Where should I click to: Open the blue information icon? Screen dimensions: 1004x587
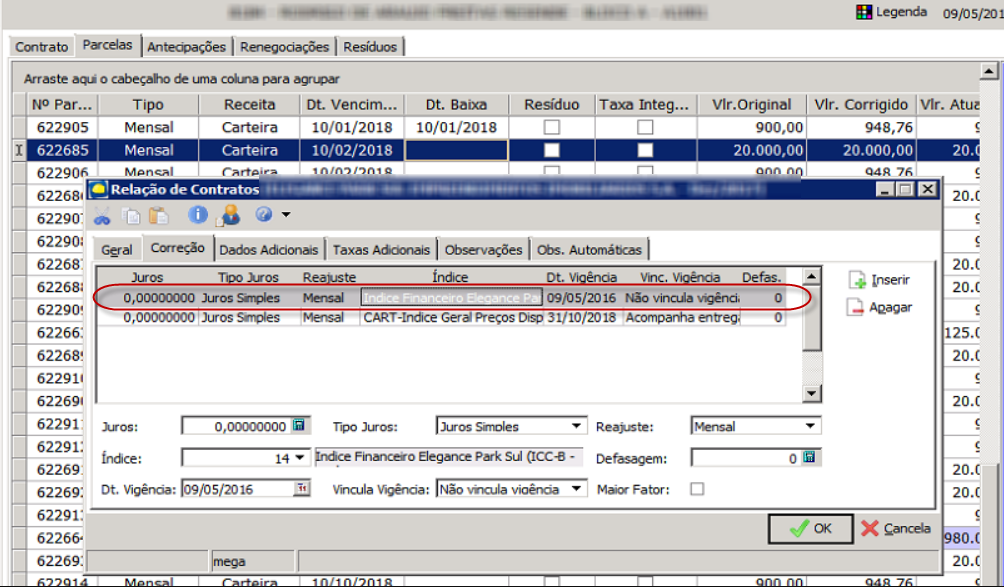click(198, 215)
